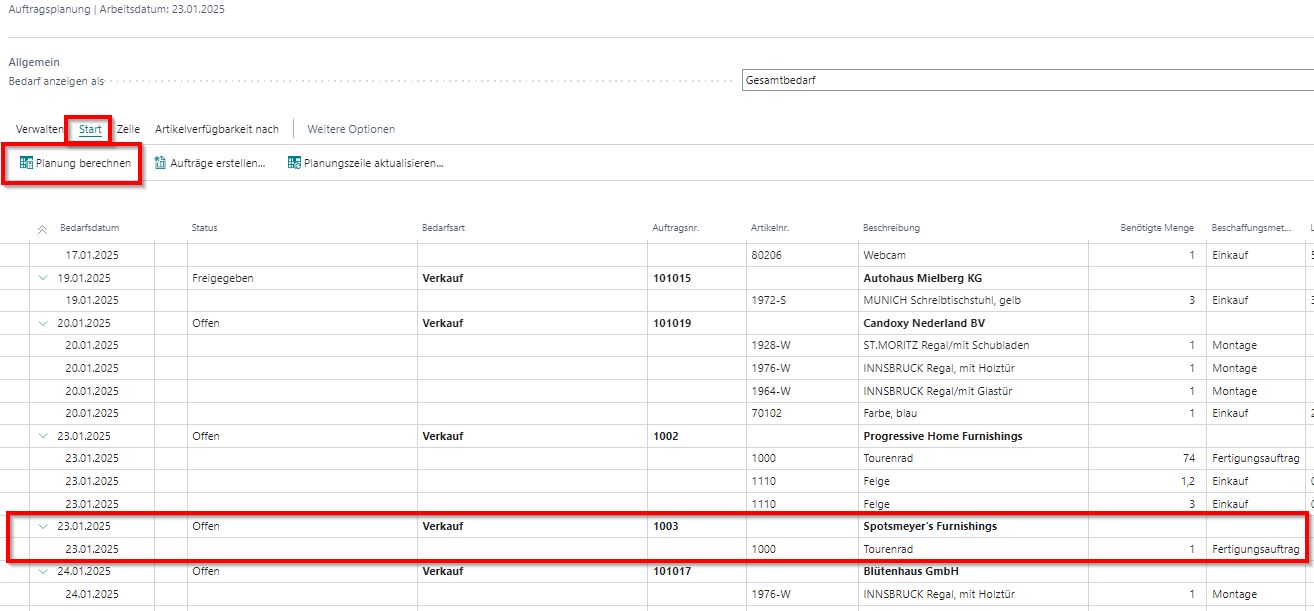Click the Freigegeben status cell
The width and height of the screenshot is (1314, 611).
click(x=222, y=278)
